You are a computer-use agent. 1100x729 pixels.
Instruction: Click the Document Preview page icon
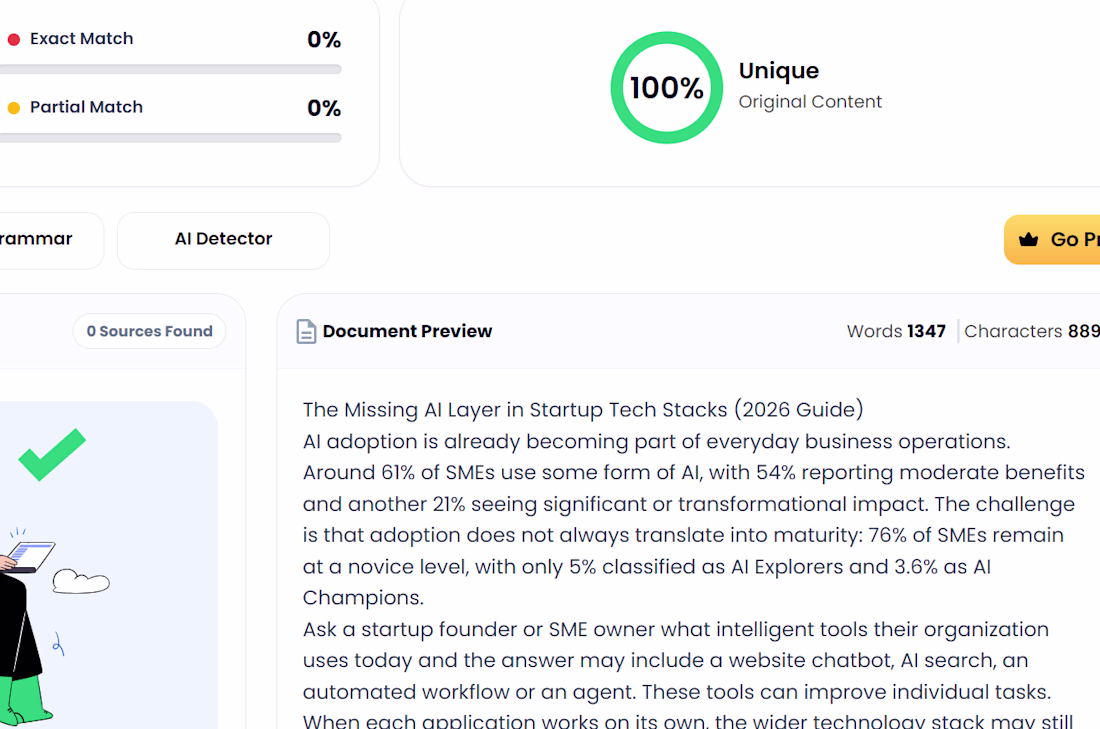point(306,331)
